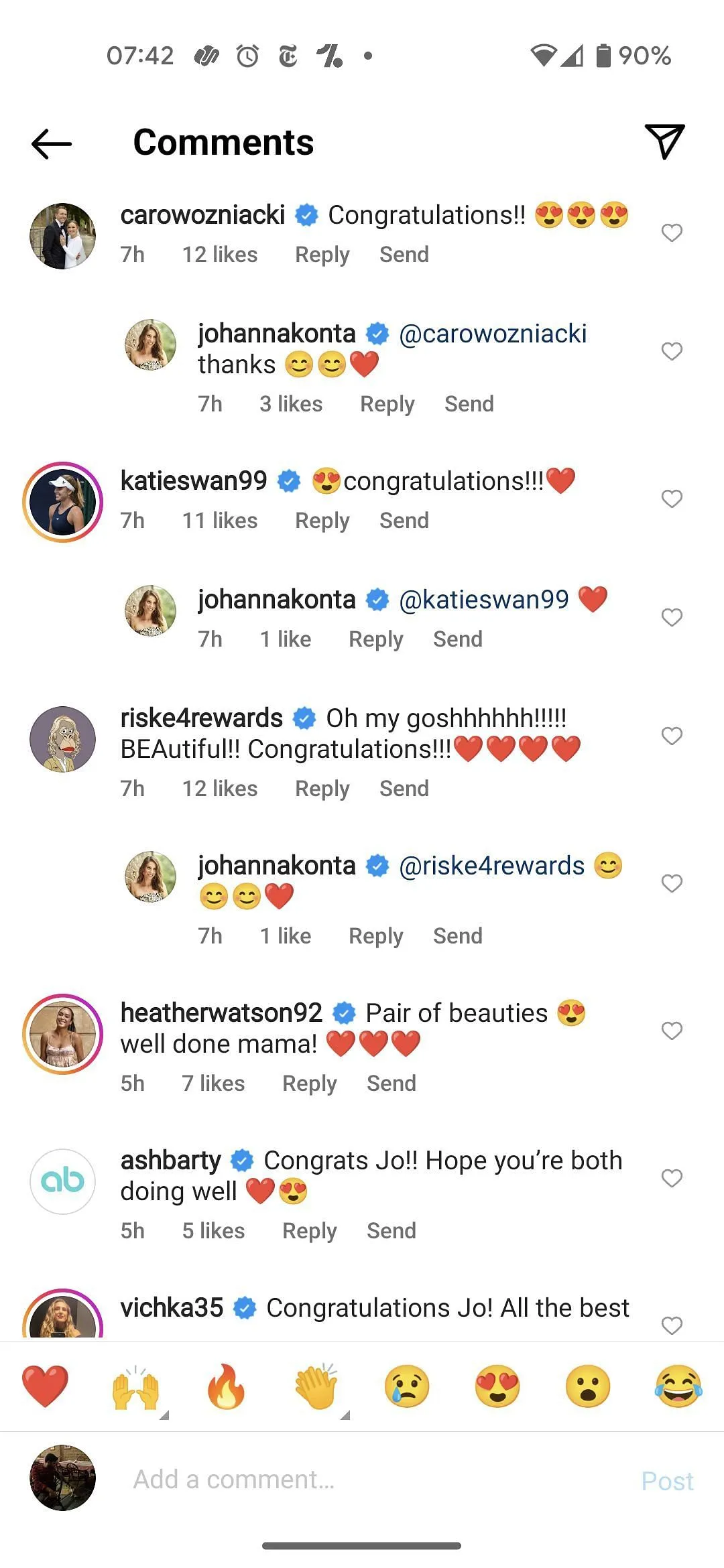Insert the heart-eyes quick emoji

point(497,1386)
